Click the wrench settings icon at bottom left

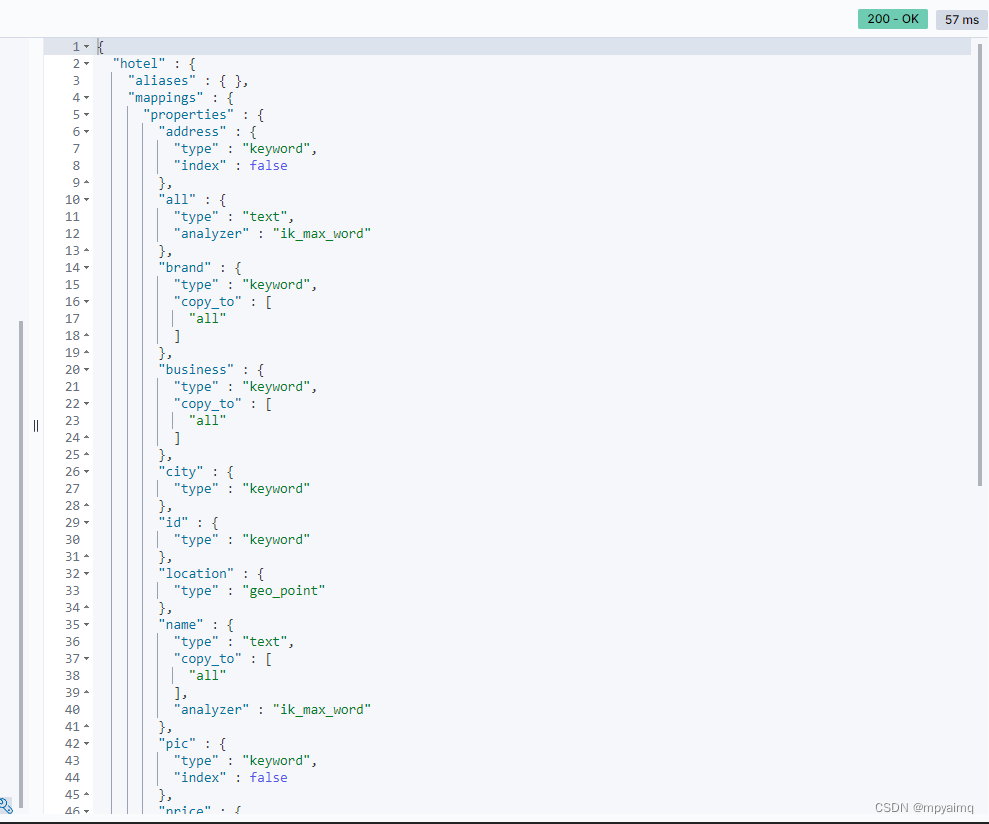[8, 806]
